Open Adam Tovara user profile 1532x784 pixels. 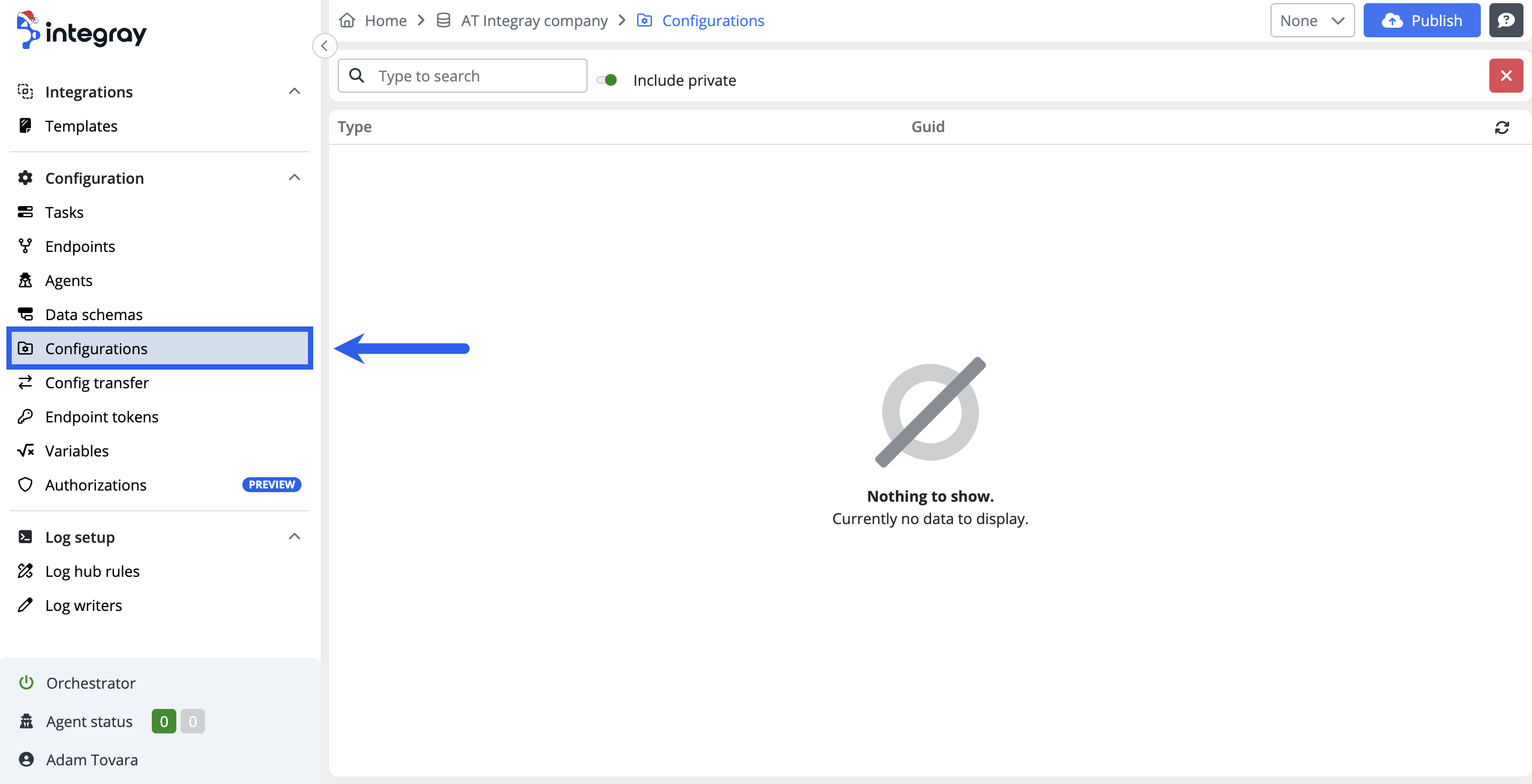92,759
